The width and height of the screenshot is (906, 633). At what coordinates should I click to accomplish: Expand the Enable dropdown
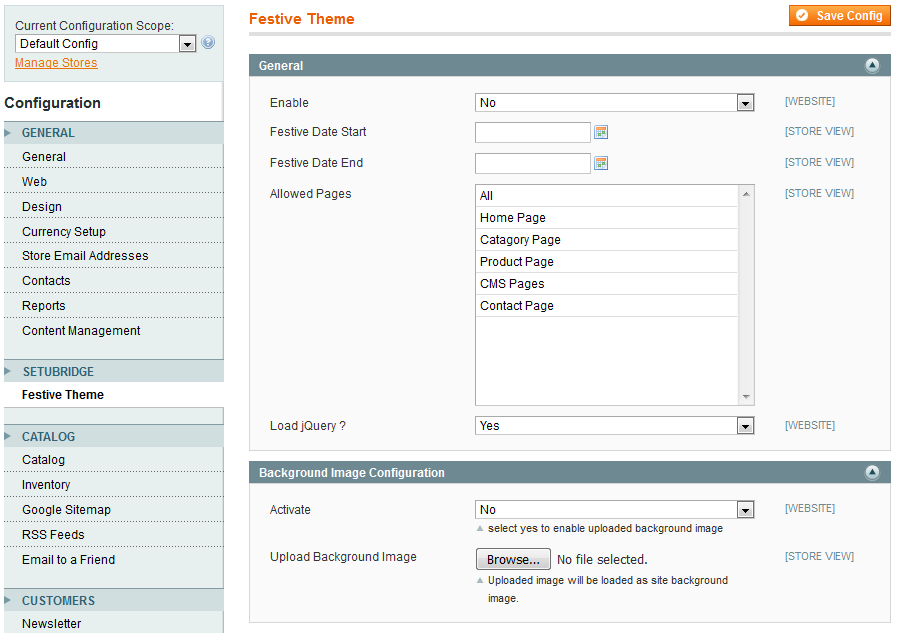coord(614,103)
